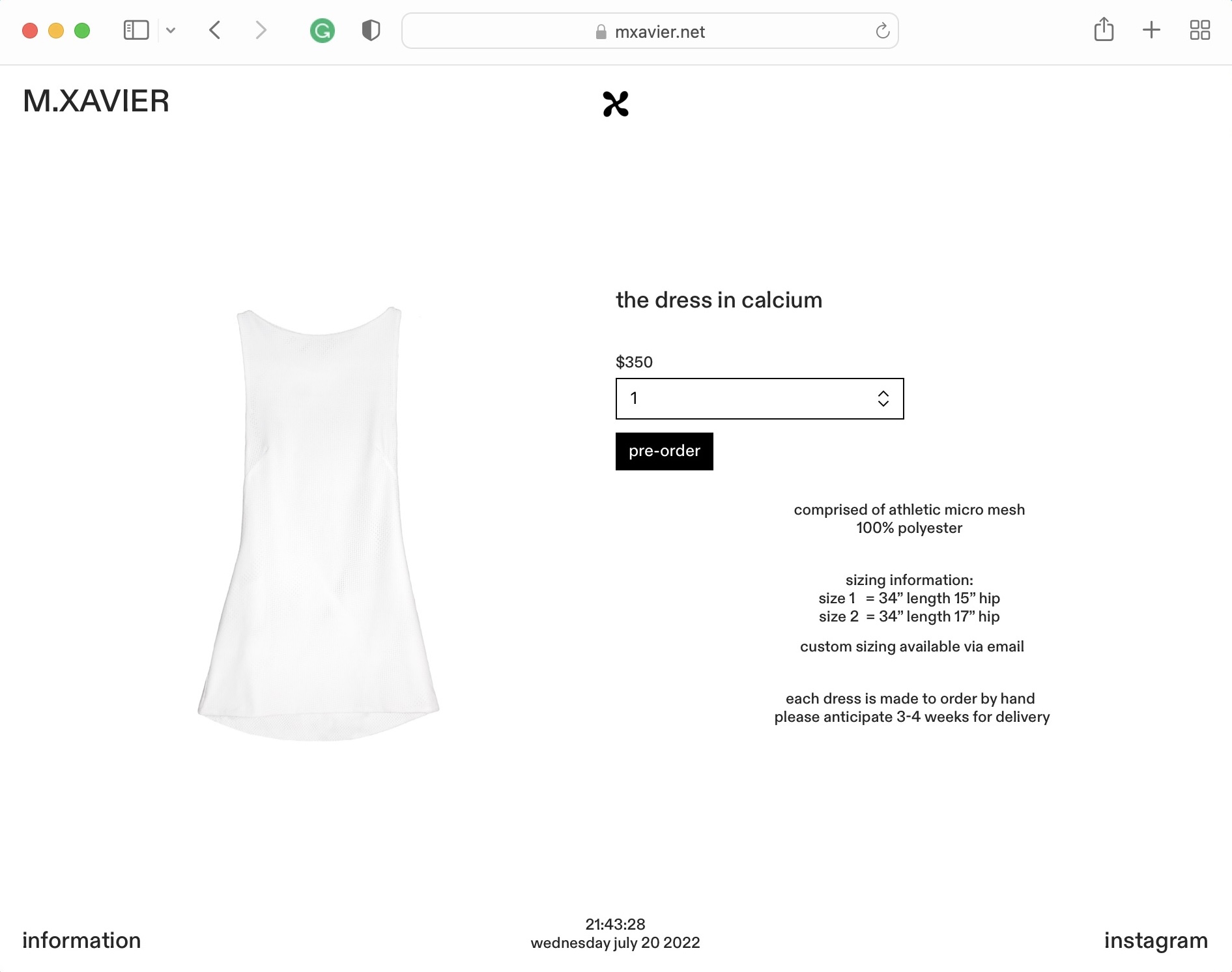Click the black X-shaped center logo
This screenshot has height=972, width=1232.
coord(616,104)
